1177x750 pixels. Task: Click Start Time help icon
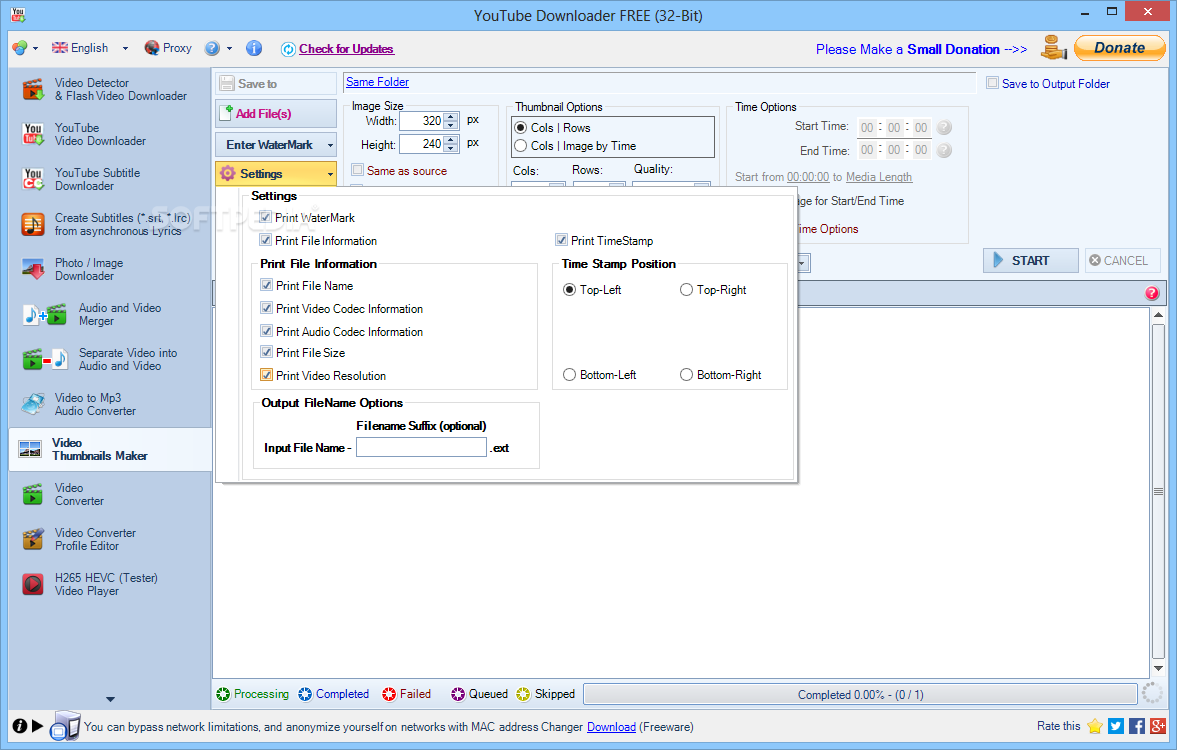pyautogui.click(x=944, y=128)
